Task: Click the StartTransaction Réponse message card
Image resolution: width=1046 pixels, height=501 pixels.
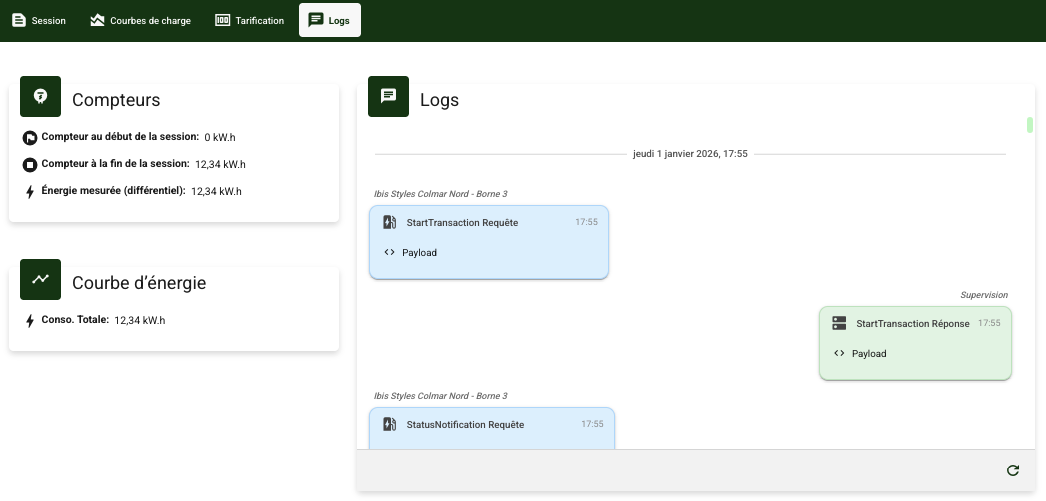Action: click(x=915, y=342)
